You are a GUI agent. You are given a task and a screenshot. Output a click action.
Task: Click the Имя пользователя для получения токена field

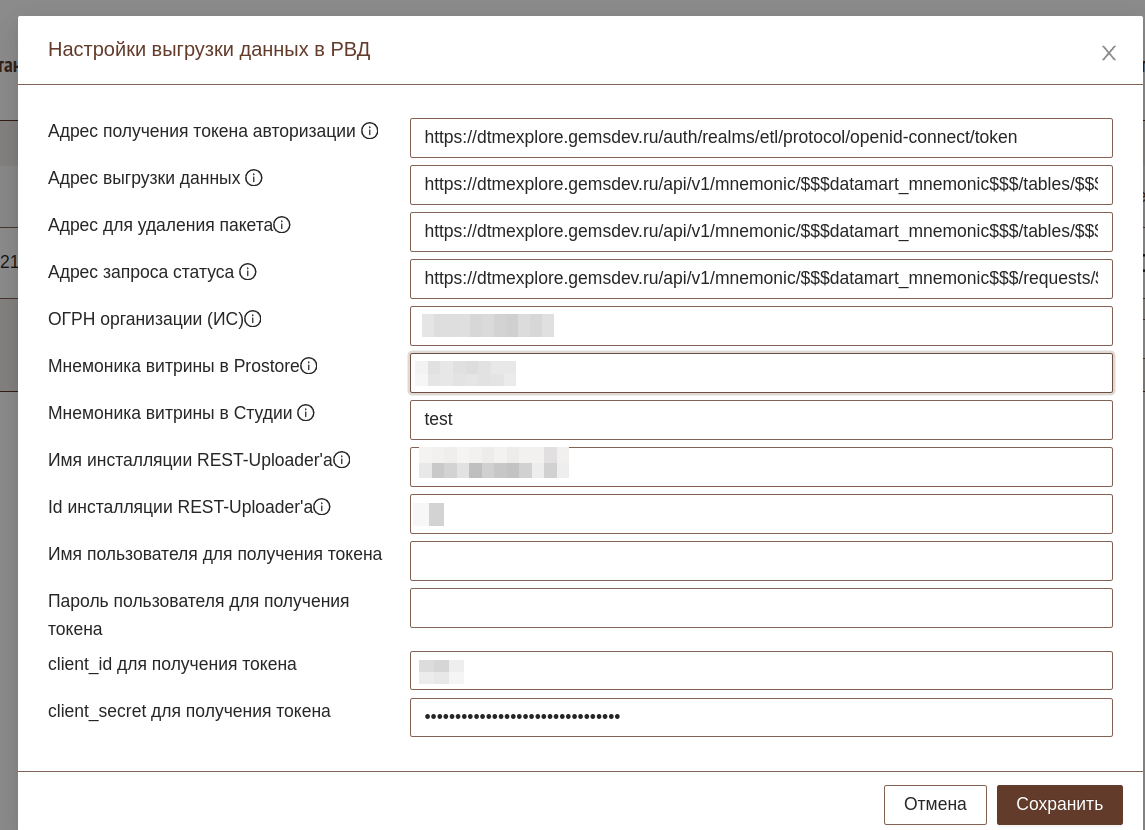point(760,561)
